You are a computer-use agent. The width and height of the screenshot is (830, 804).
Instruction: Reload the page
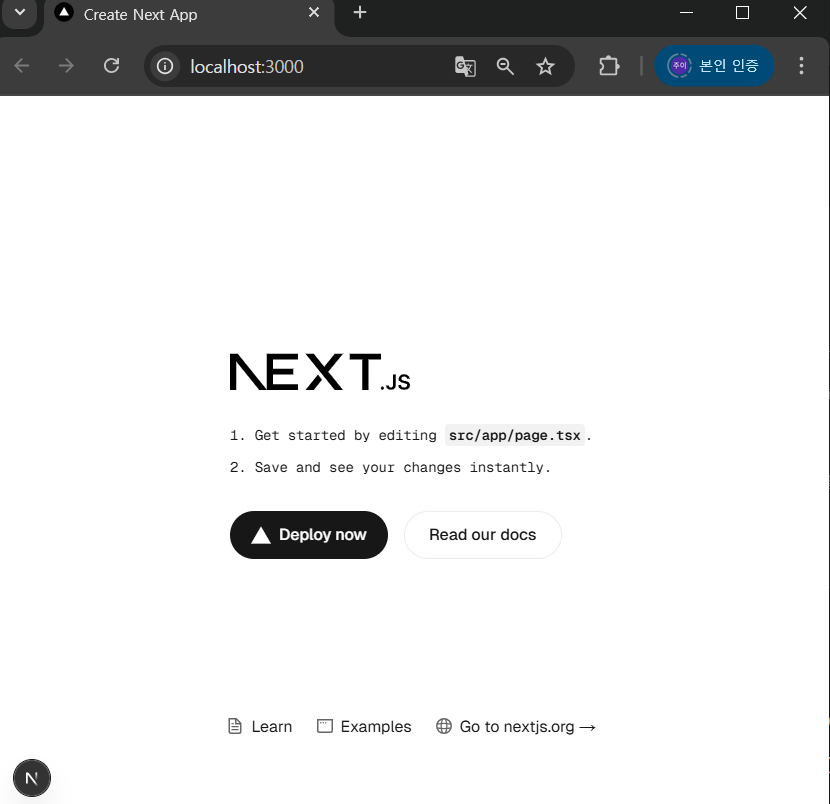(x=112, y=66)
